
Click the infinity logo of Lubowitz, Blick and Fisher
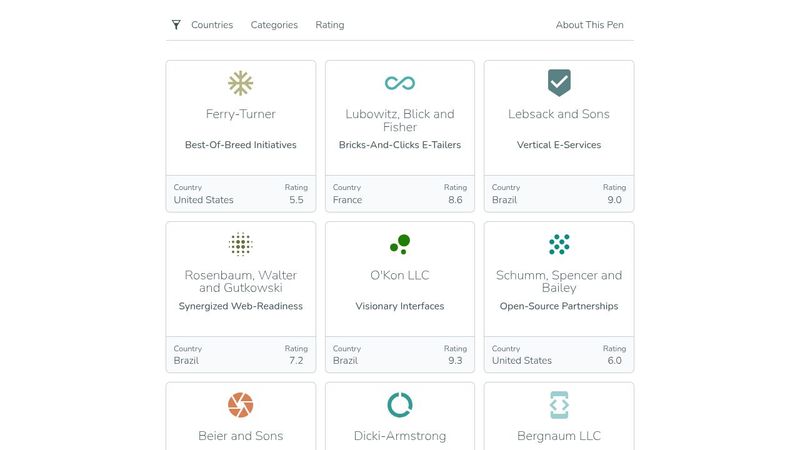[399, 83]
